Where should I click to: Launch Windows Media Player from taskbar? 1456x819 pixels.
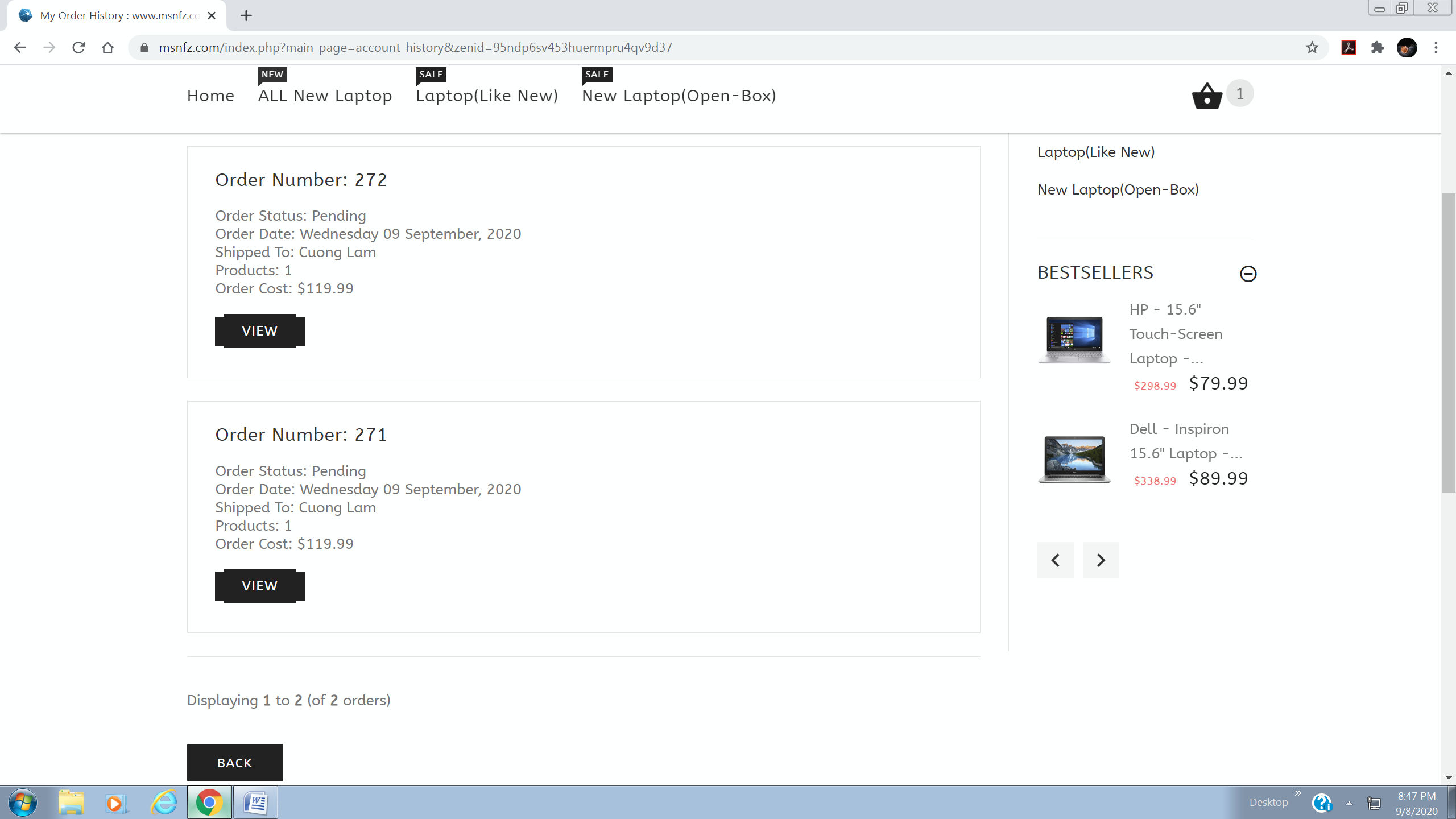pyautogui.click(x=116, y=803)
